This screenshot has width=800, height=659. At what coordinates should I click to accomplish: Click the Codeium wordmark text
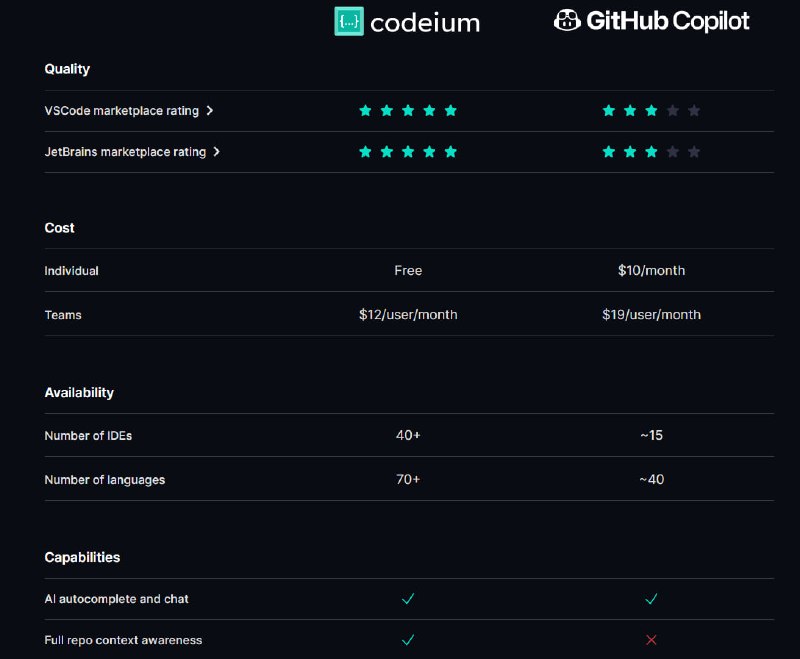pos(425,23)
